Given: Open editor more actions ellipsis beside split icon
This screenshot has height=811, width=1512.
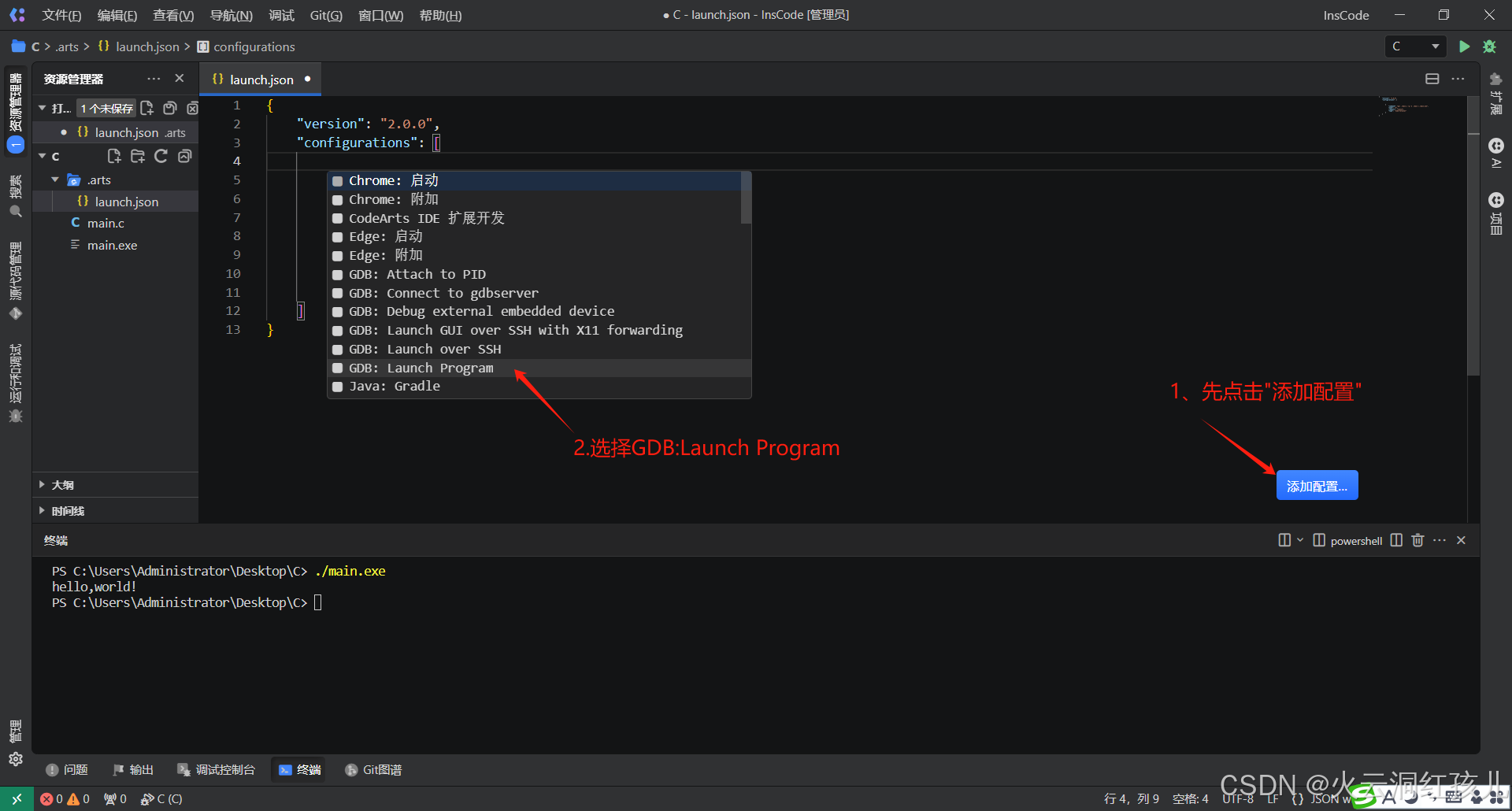Looking at the screenshot, I should [1458, 79].
